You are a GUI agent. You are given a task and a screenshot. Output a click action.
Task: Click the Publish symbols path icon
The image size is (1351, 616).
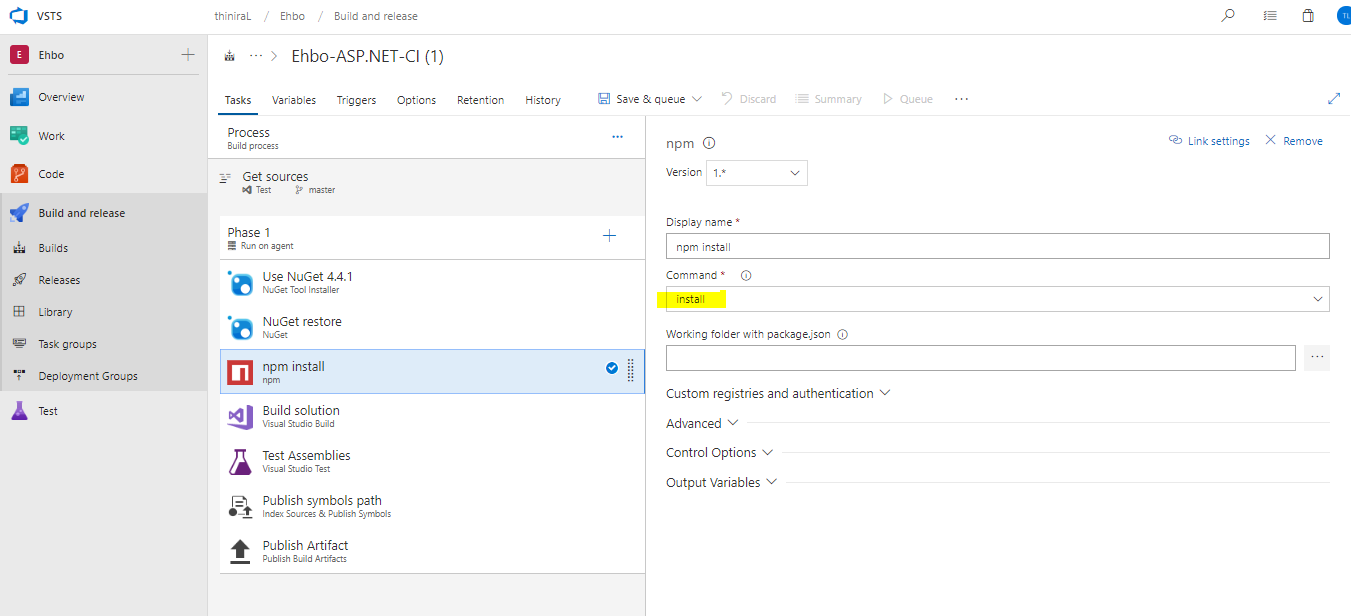coord(240,506)
